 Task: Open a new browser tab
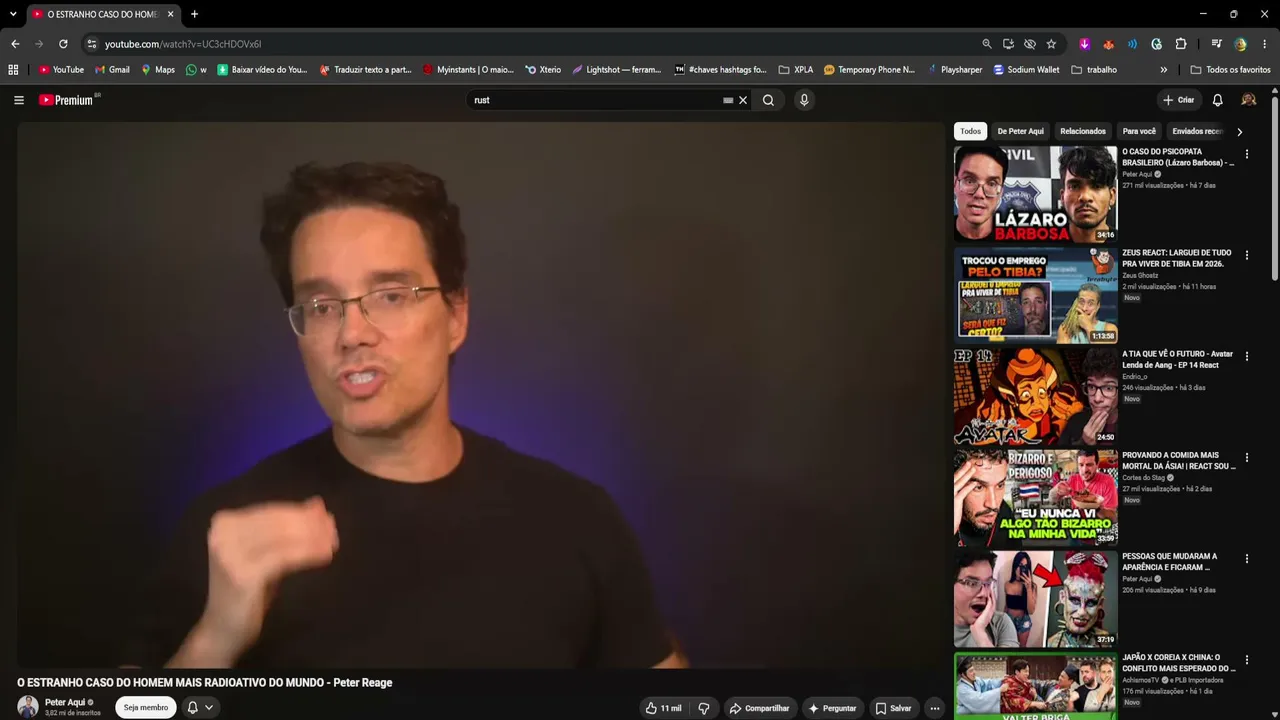click(194, 14)
